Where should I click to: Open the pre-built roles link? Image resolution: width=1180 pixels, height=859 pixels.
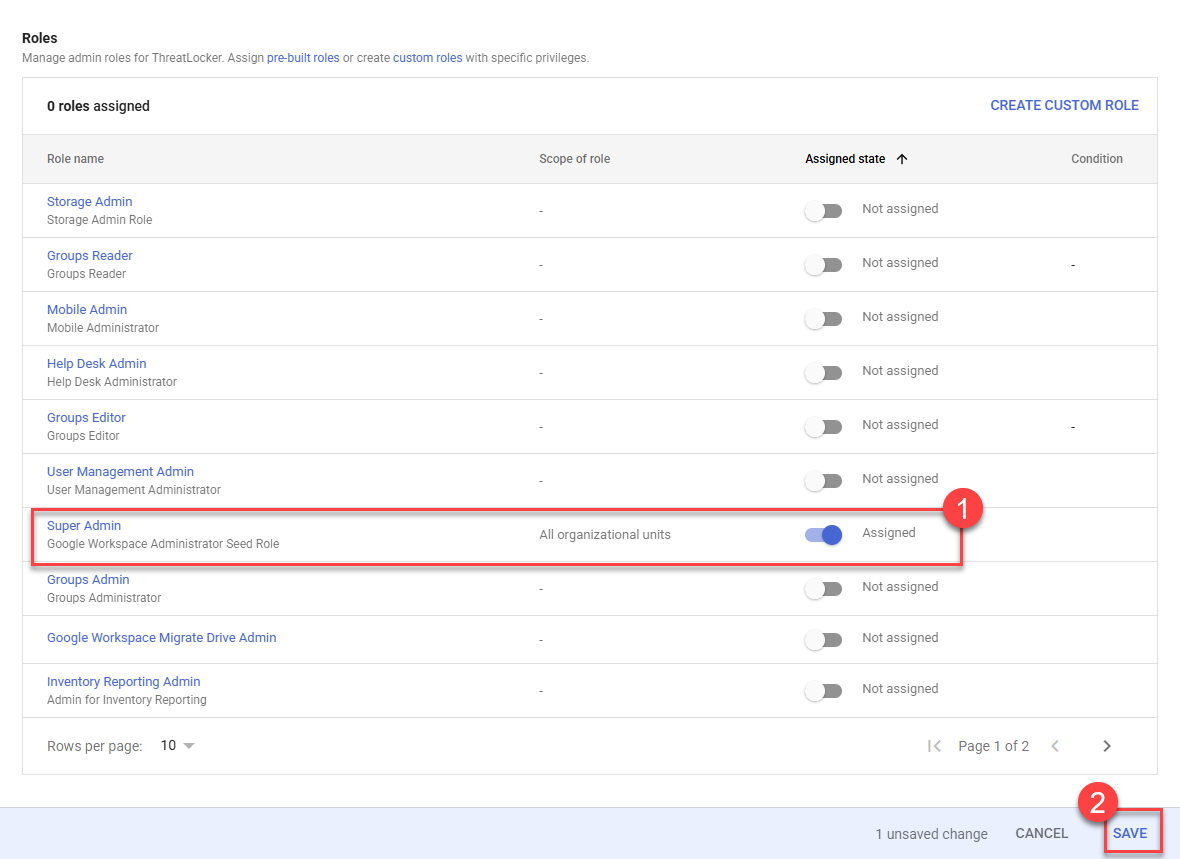[x=303, y=58]
